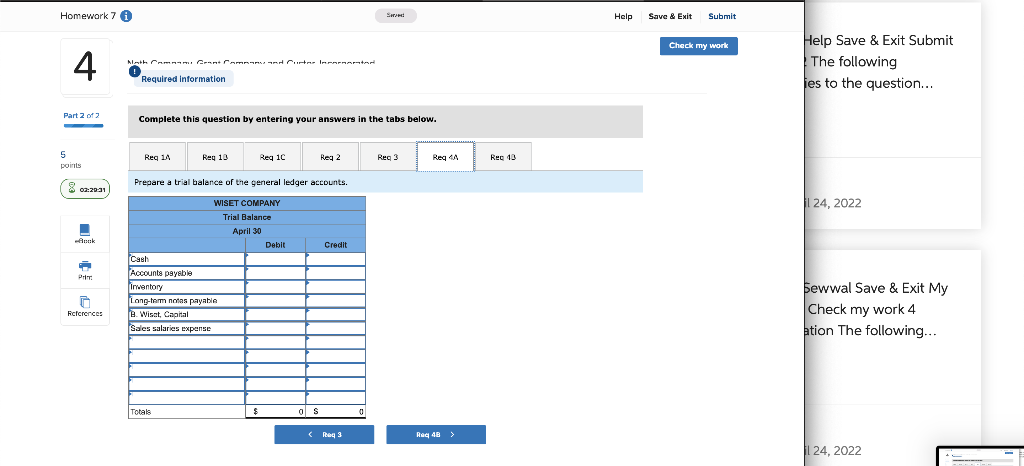The width and height of the screenshot is (1024, 466).
Task: Click the Required information alert icon
Action: 134,70
